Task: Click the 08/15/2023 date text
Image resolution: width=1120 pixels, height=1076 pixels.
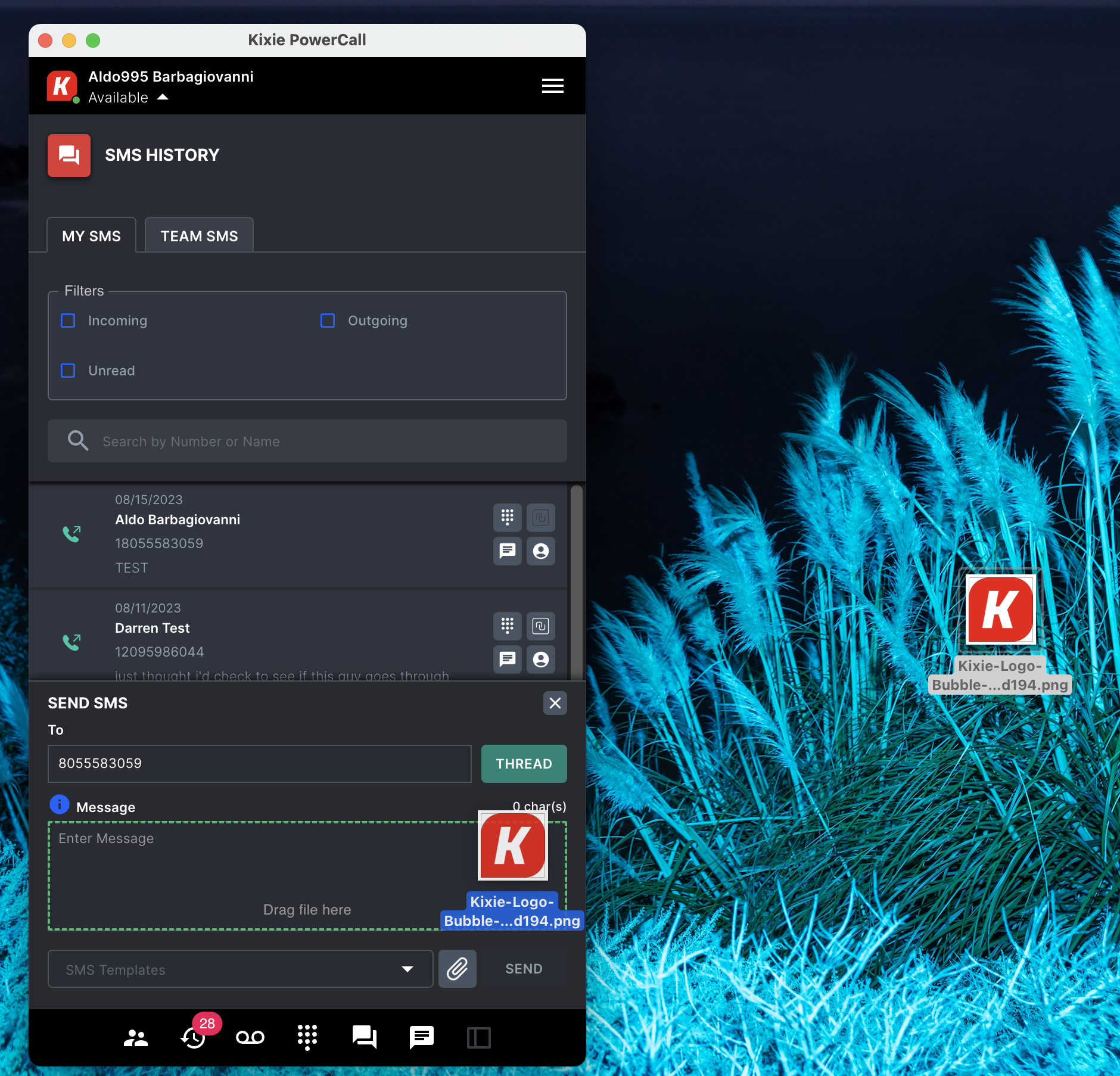Action: pos(149,500)
